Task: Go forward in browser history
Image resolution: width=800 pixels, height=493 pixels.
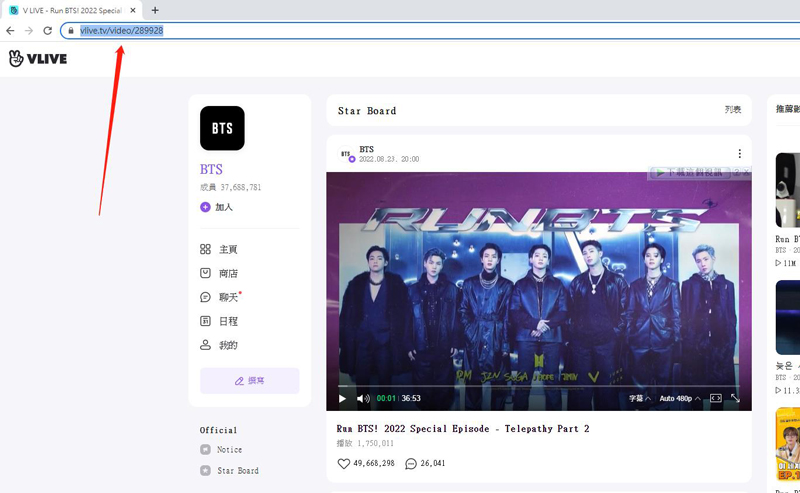Action: (x=29, y=31)
